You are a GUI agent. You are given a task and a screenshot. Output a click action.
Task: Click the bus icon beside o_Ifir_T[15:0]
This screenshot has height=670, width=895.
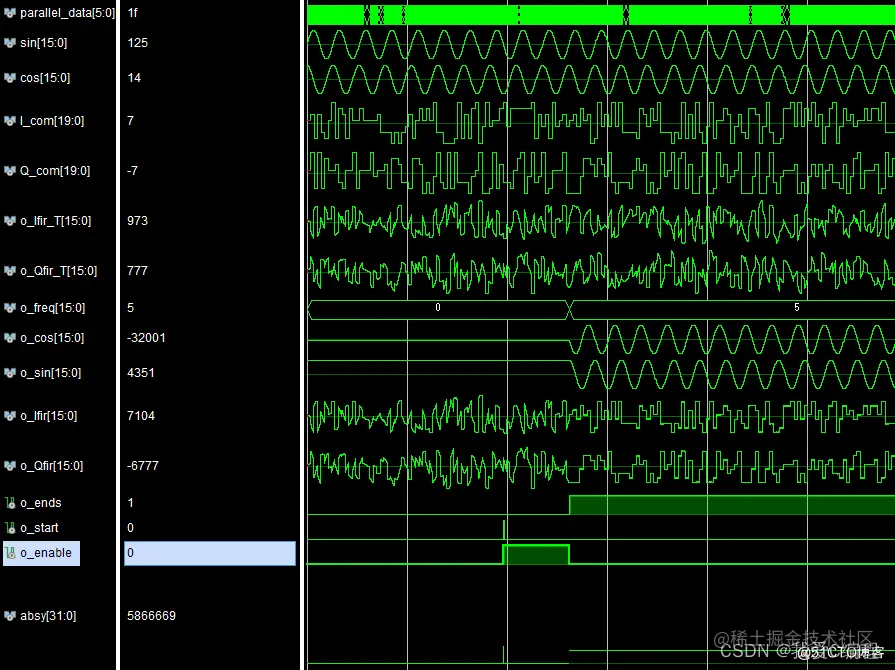(x=10, y=221)
